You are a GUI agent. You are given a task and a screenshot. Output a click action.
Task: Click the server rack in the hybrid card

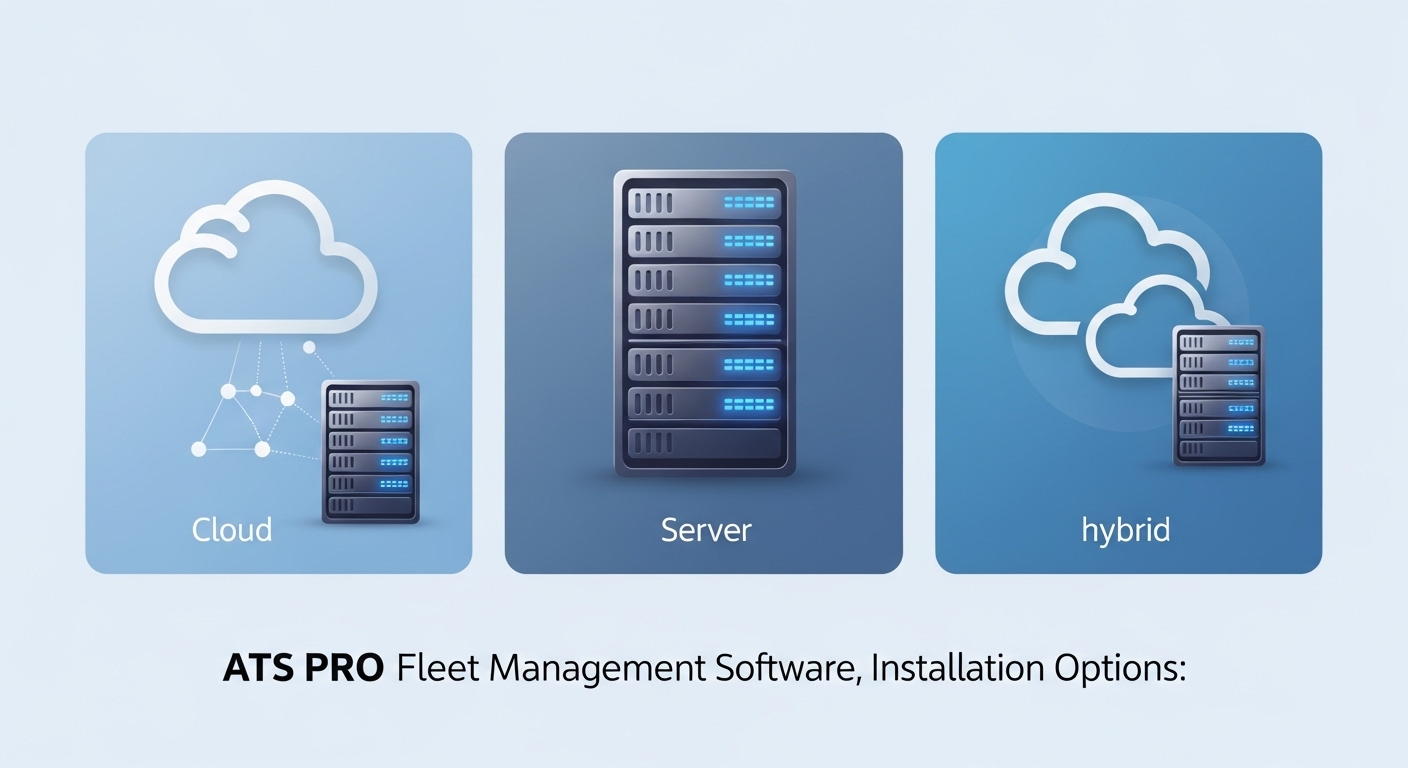tap(1217, 396)
